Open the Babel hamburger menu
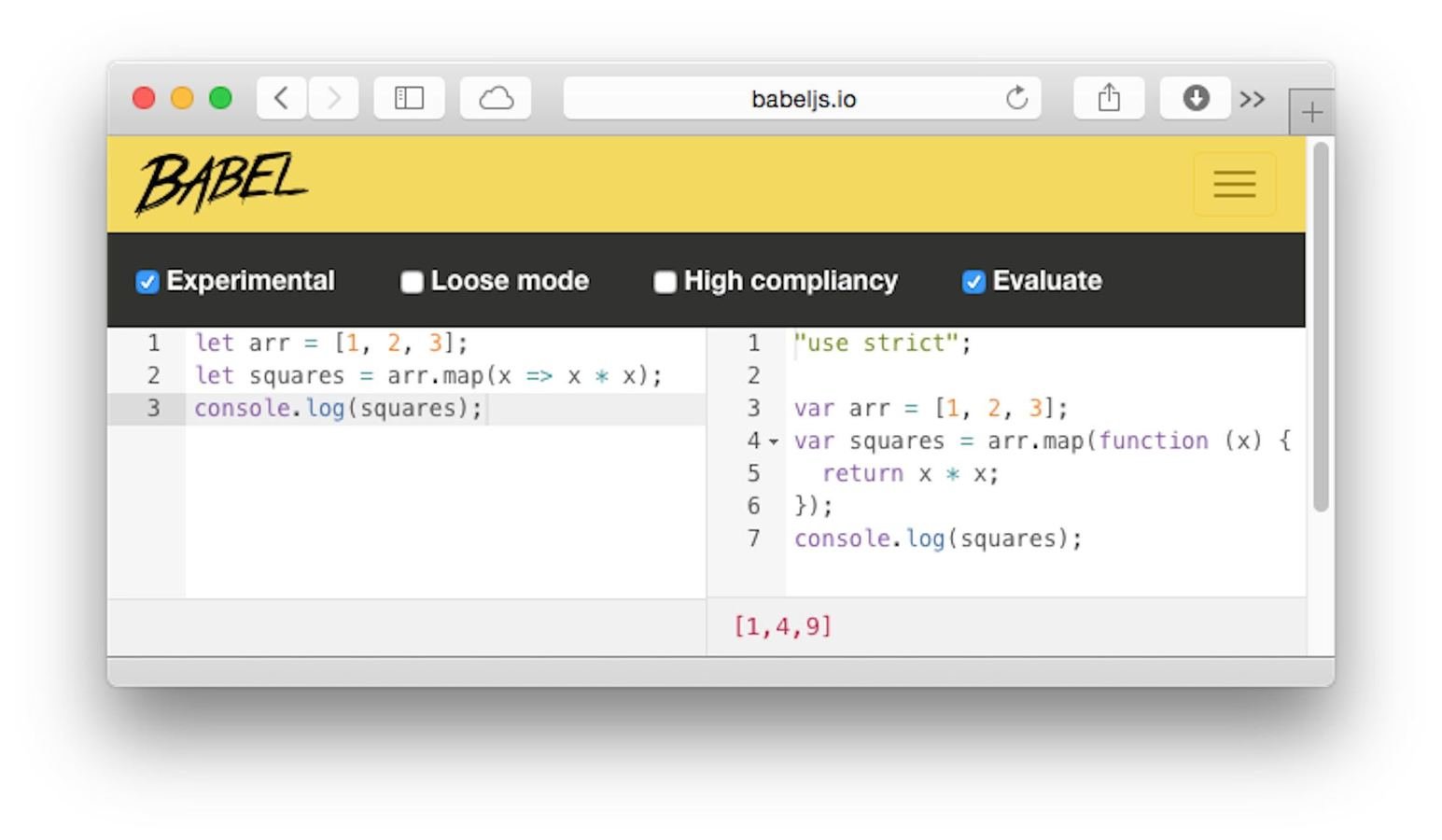 click(1235, 184)
